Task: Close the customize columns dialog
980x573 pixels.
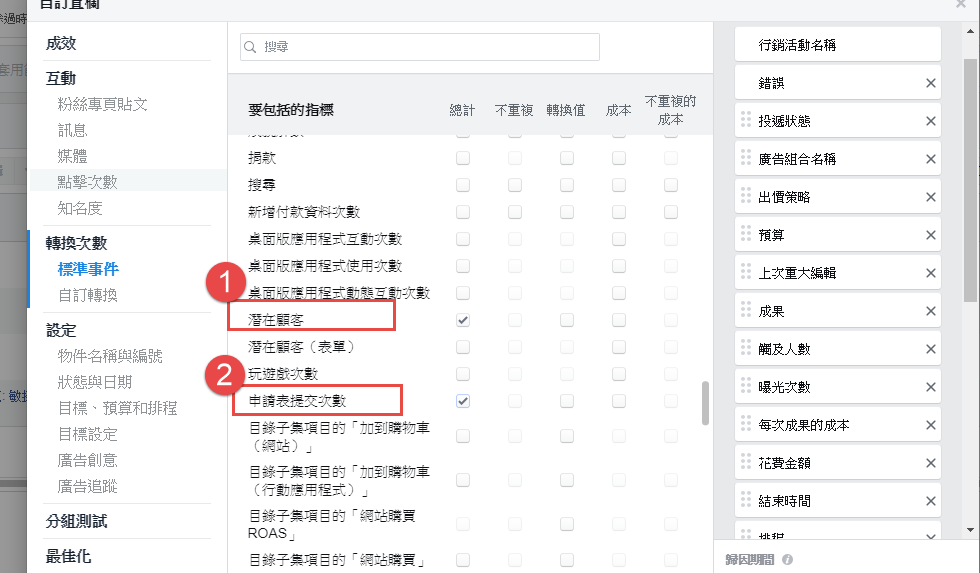Action: tap(961, 4)
